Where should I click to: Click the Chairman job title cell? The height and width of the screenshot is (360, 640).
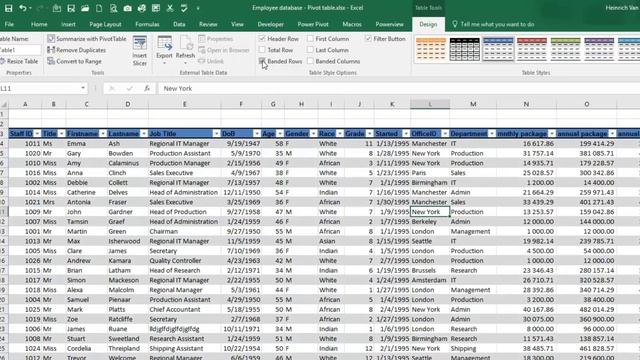pos(184,231)
